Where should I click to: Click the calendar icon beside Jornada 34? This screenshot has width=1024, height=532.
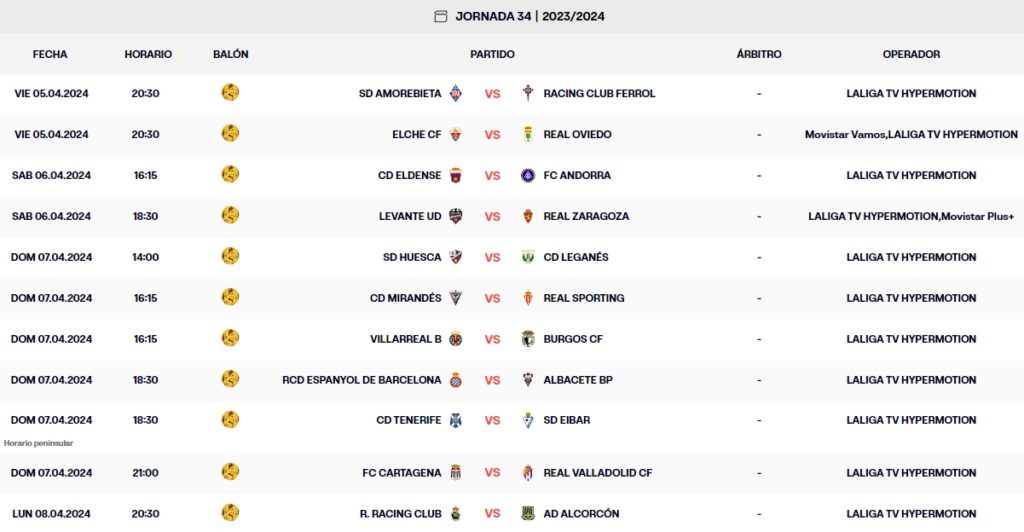click(x=441, y=16)
